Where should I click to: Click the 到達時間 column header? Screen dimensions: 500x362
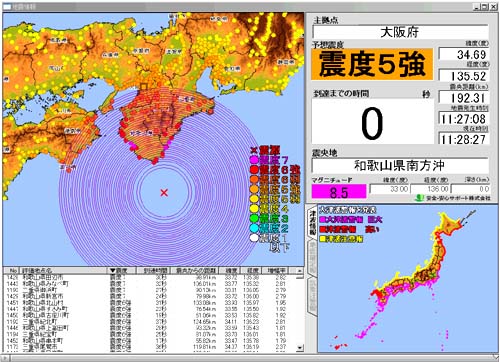153,270
